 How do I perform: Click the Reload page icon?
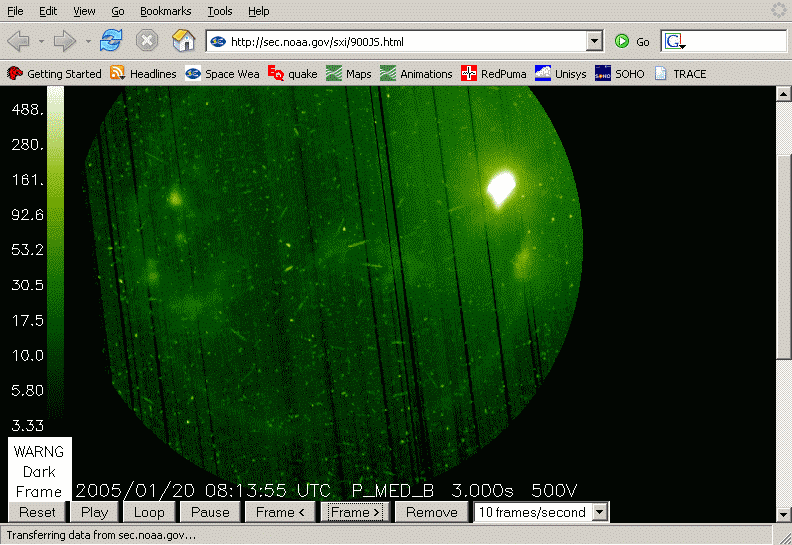[111, 40]
